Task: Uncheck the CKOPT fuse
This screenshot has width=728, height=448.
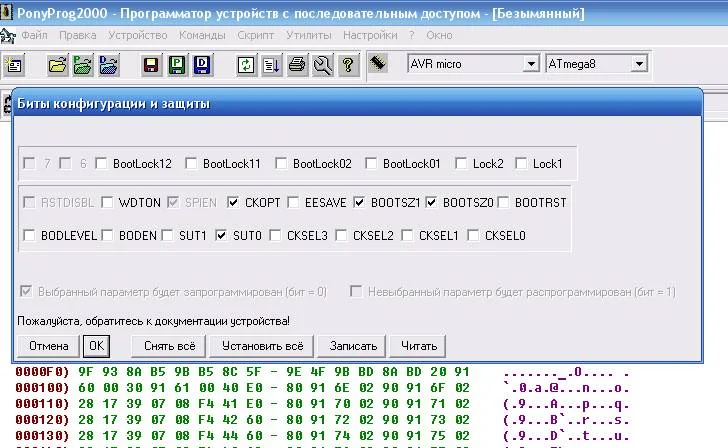Action: [x=233, y=202]
